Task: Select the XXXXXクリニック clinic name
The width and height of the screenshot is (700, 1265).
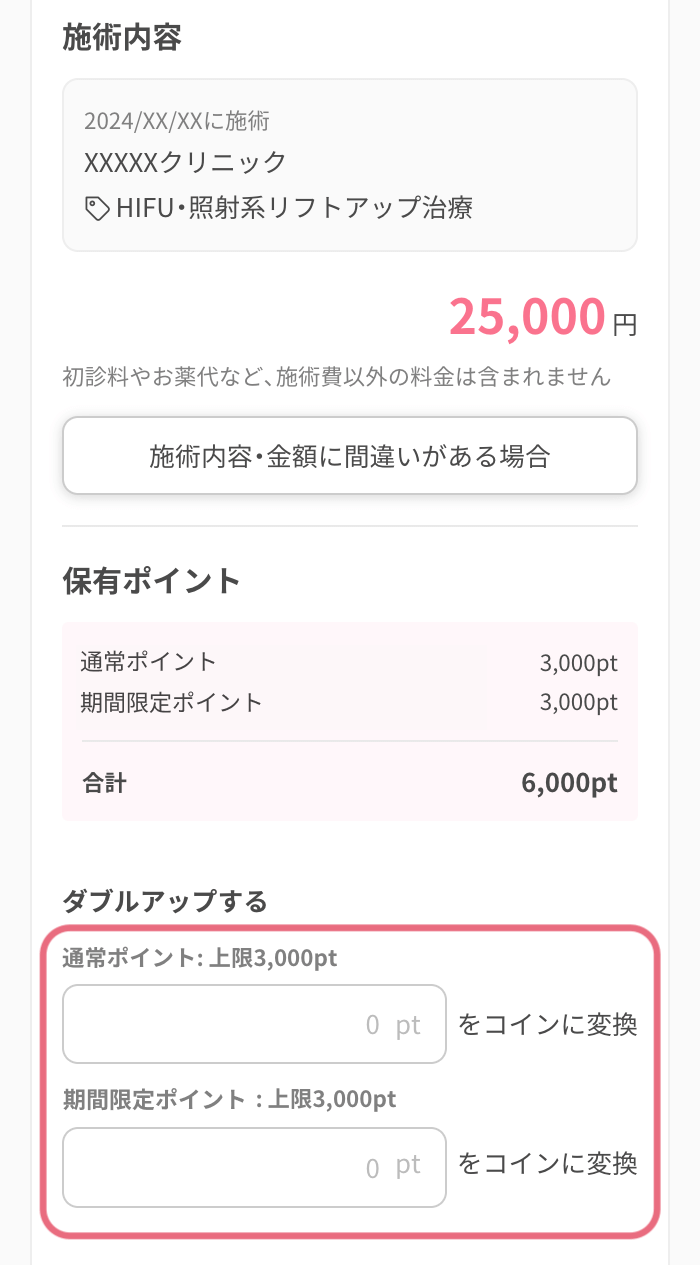Action: (186, 162)
